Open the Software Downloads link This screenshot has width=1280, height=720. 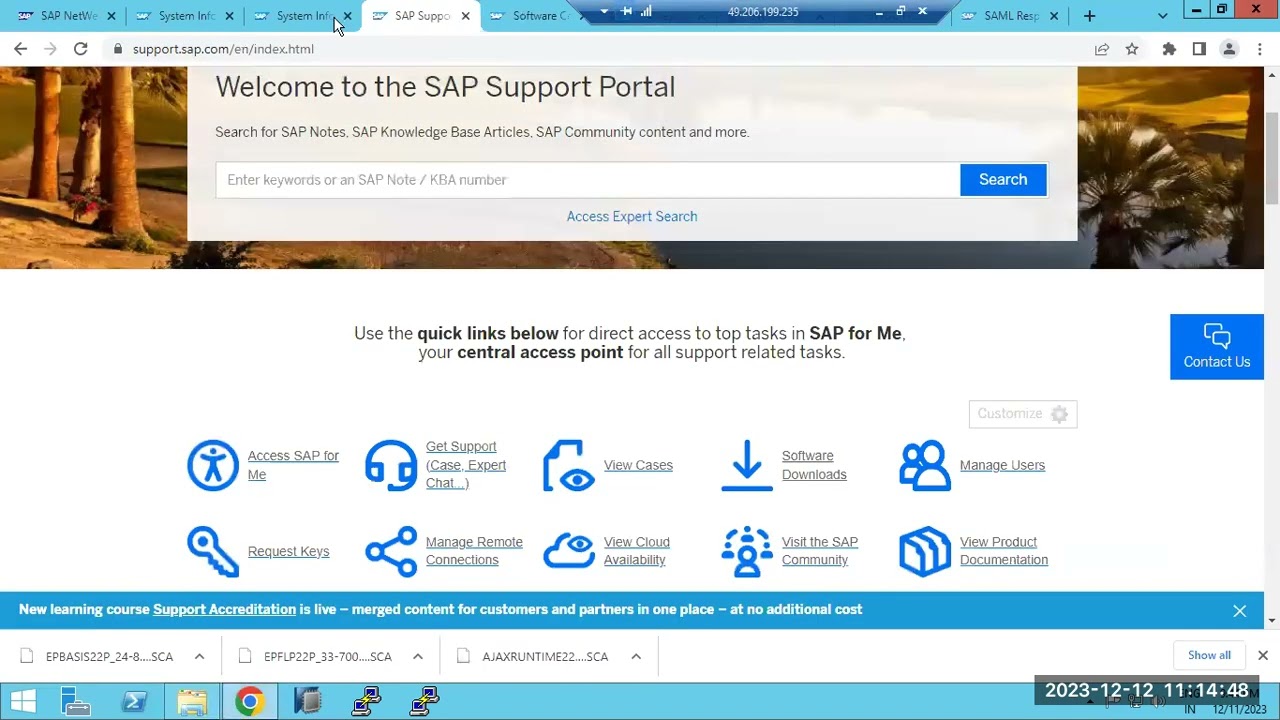(x=814, y=465)
